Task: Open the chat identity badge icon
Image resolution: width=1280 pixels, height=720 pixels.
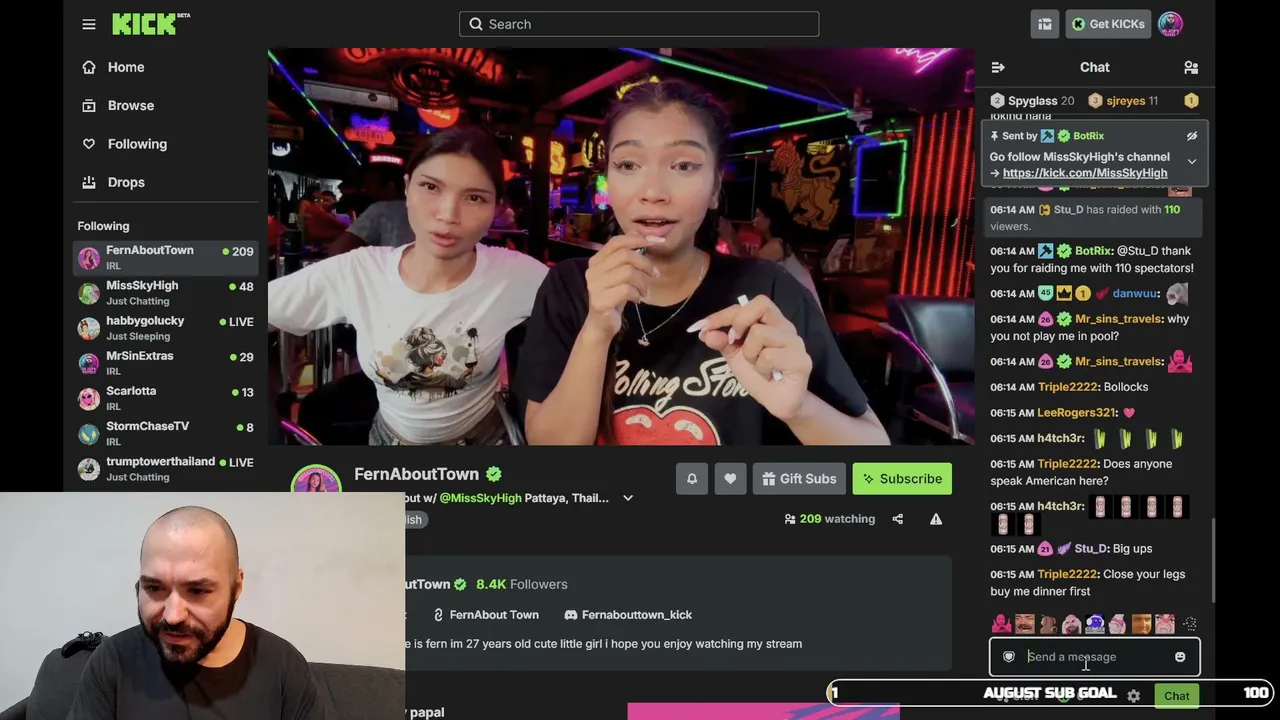Action: [x=1009, y=657]
